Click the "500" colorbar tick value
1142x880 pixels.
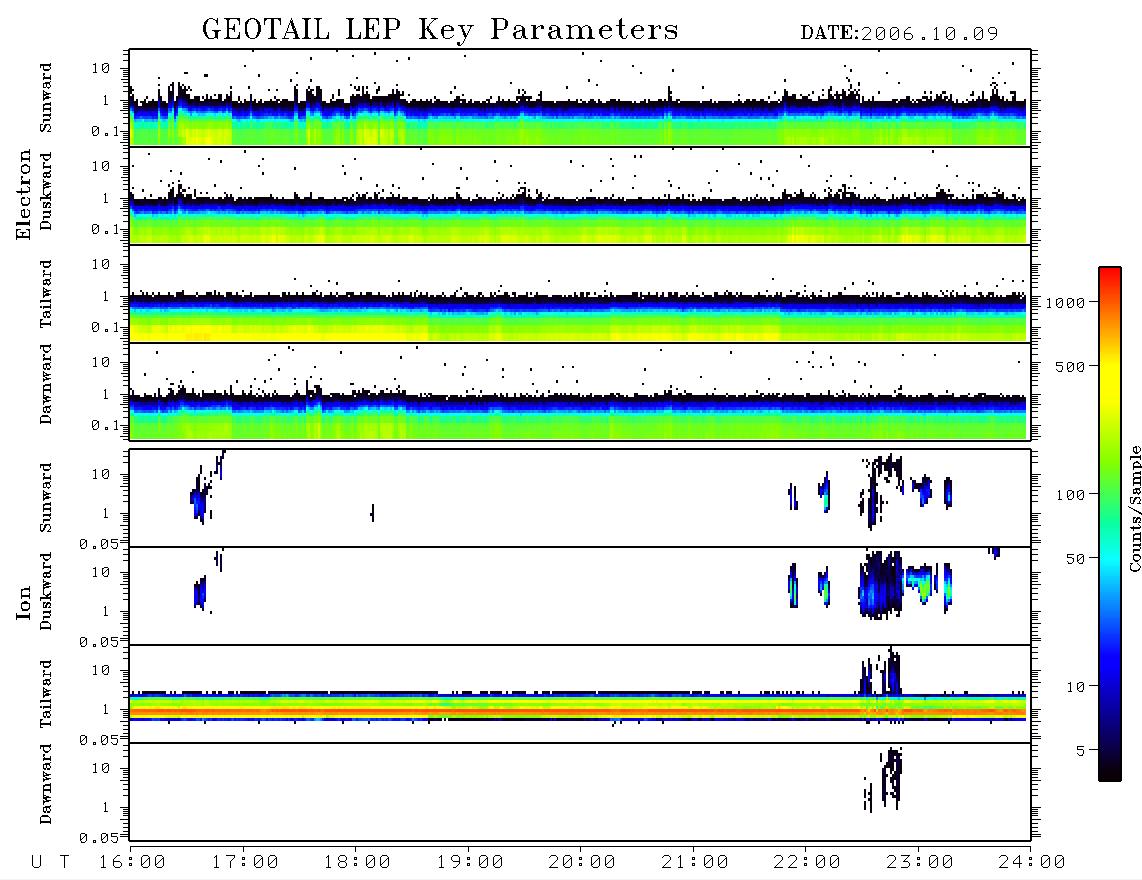click(1070, 366)
